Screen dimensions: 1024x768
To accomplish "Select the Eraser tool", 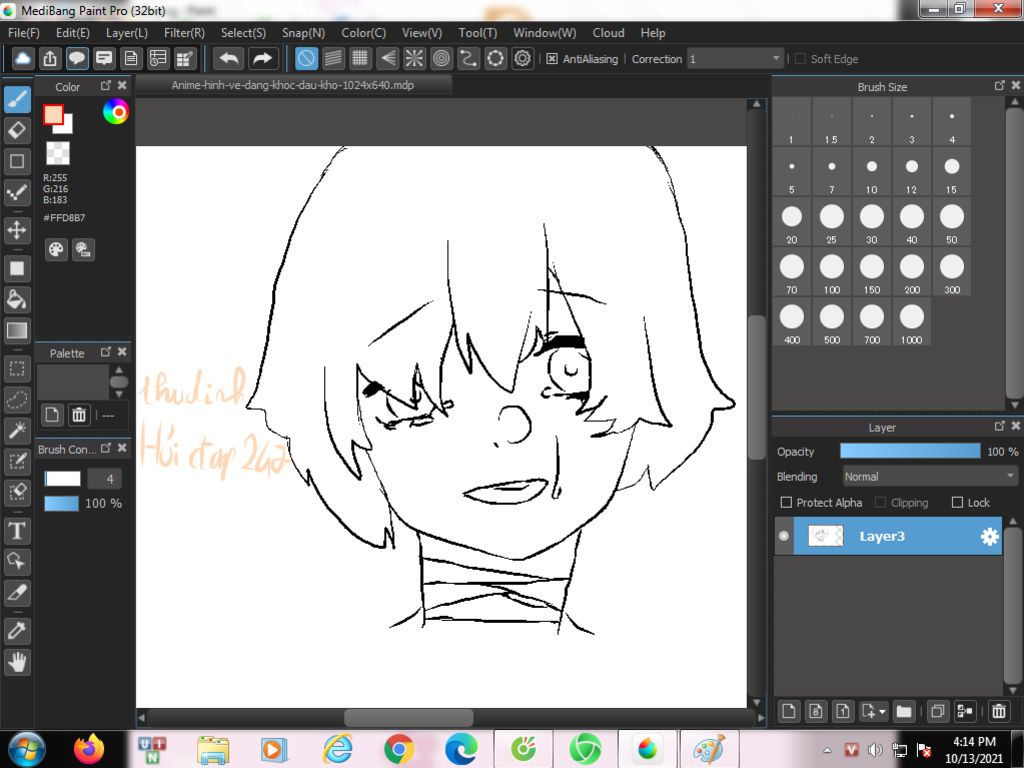I will pyautogui.click(x=17, y=130).
